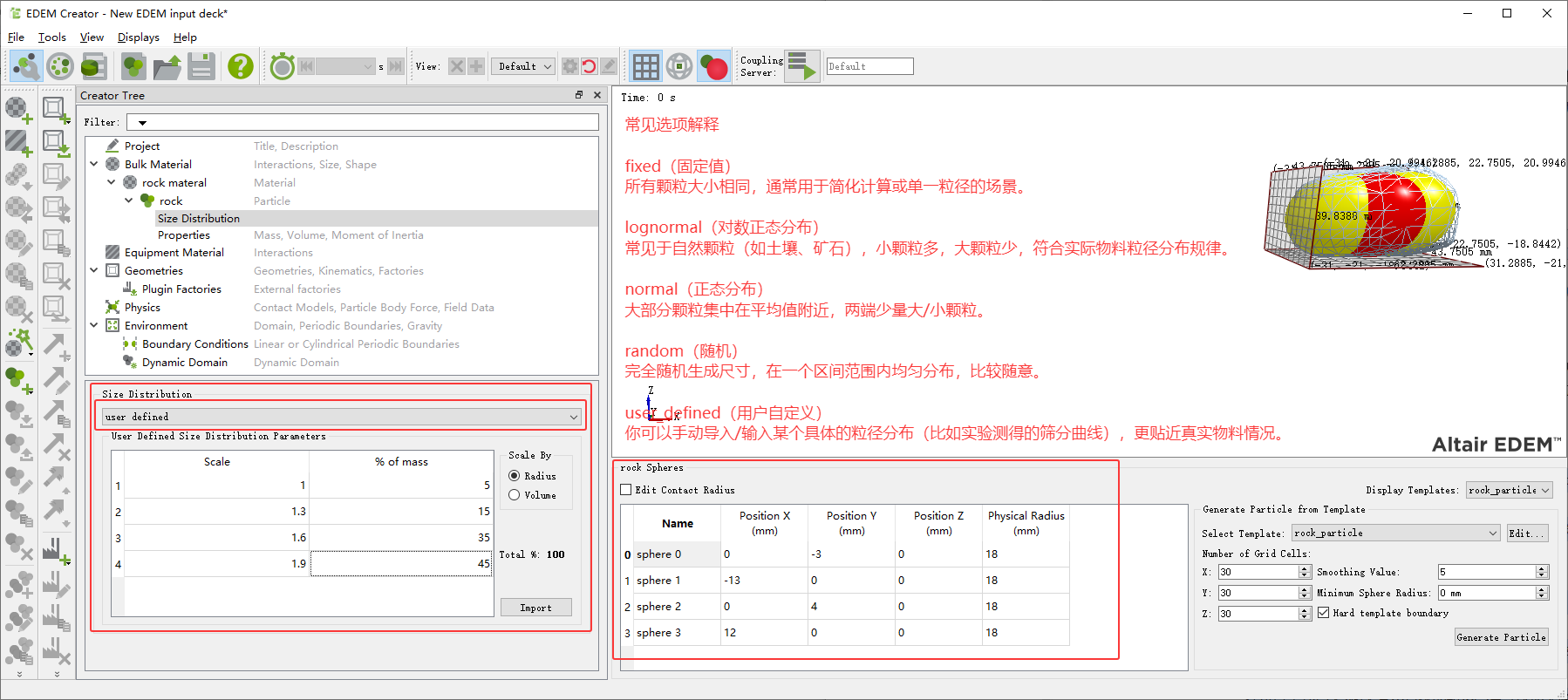Collapse the Bulk Material tree node

(94, 164)
